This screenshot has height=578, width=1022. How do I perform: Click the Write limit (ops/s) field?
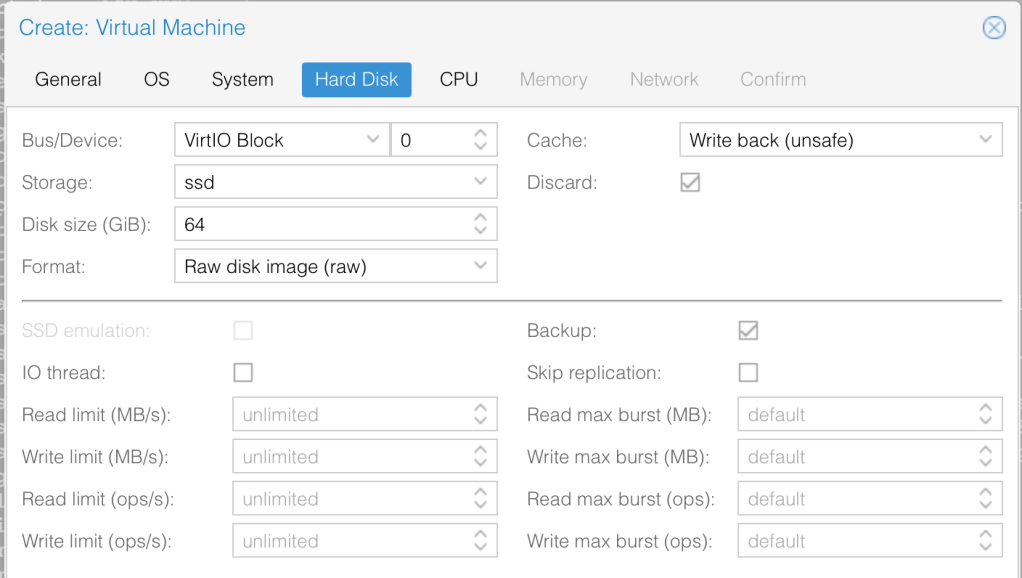[x=350, y=541]
